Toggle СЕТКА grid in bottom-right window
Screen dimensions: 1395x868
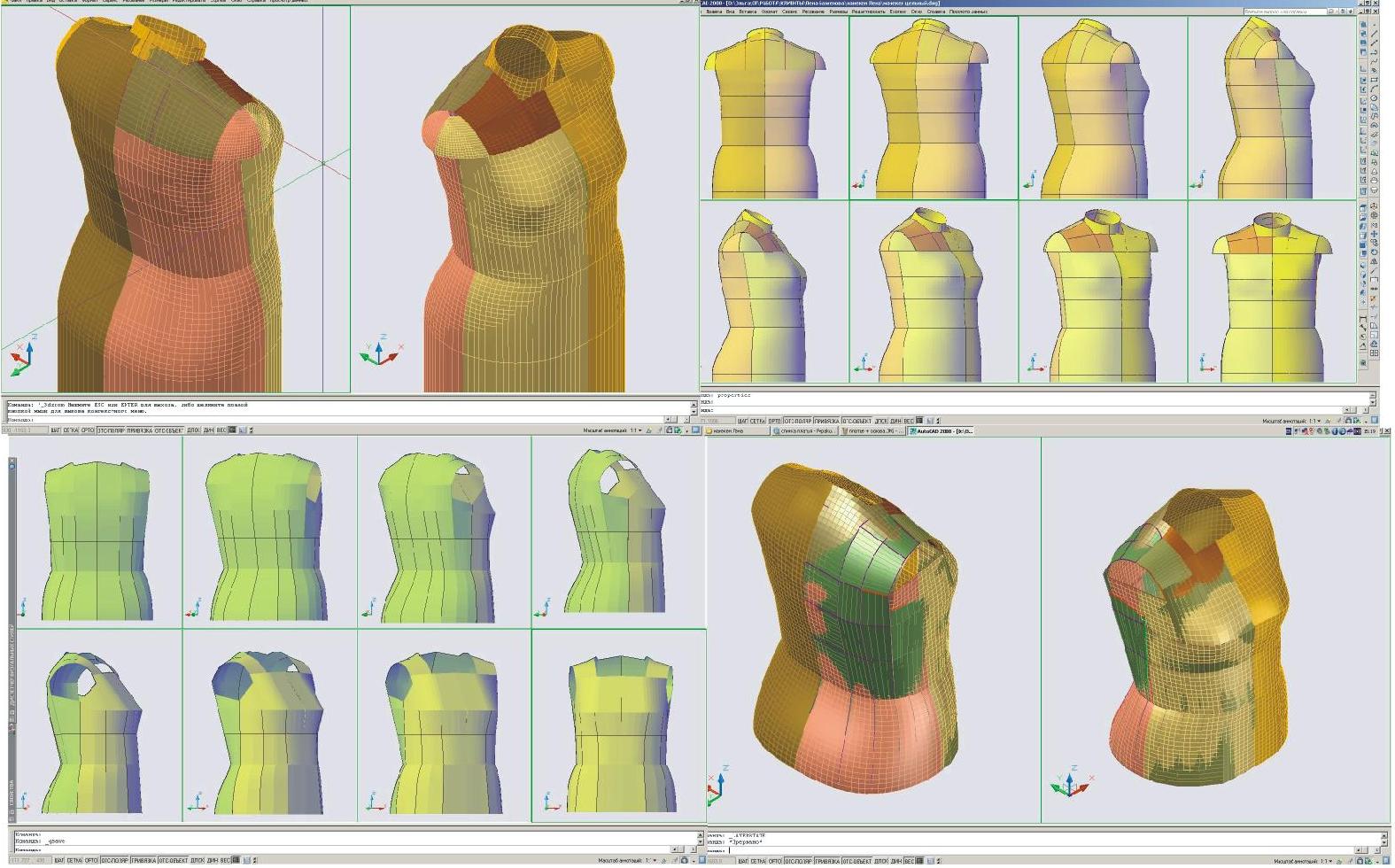pos(757,860)
